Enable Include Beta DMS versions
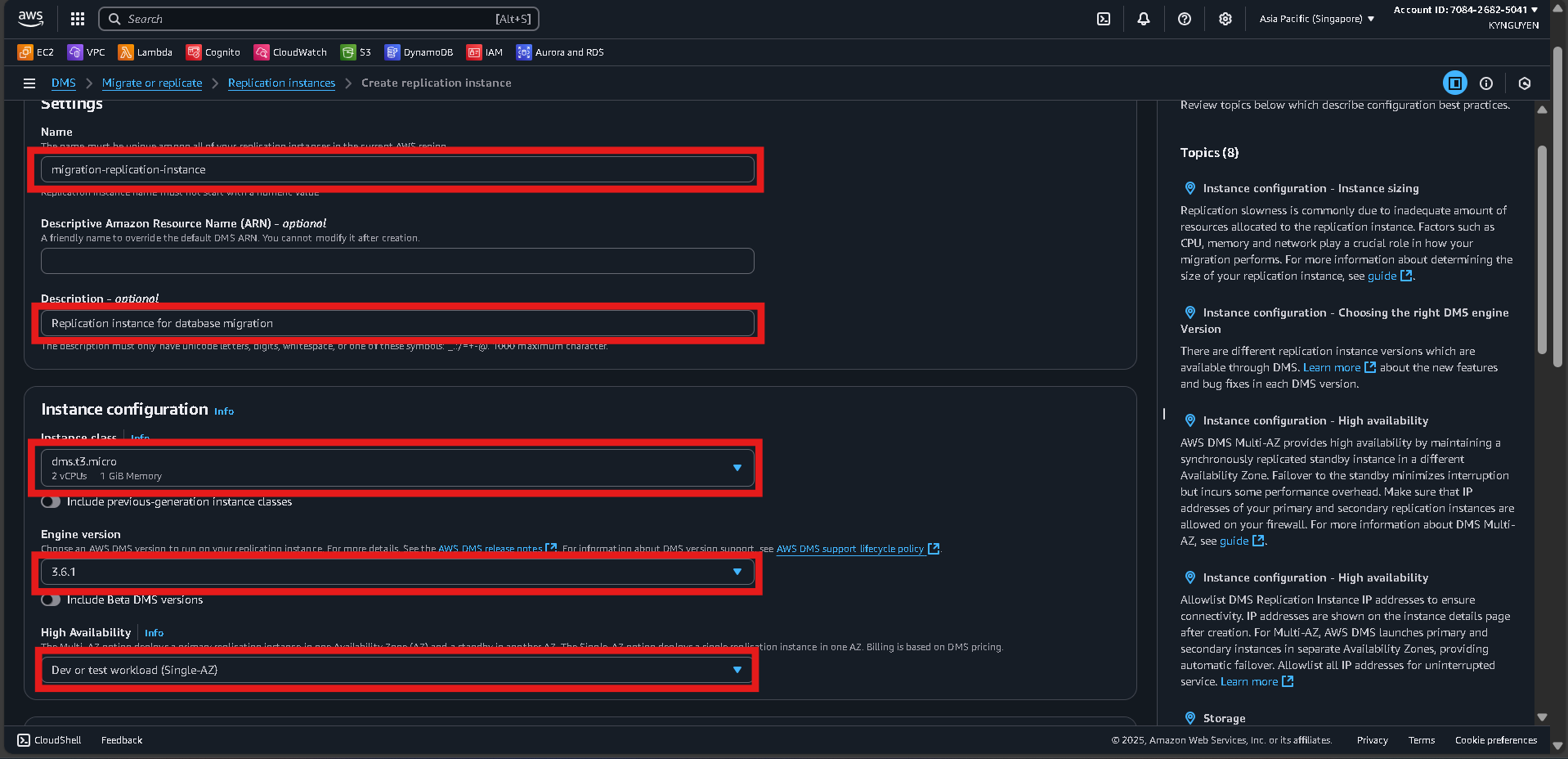The width and height of the screenshot is (1568, 759). pyautogui.click(x=51, y=600)
